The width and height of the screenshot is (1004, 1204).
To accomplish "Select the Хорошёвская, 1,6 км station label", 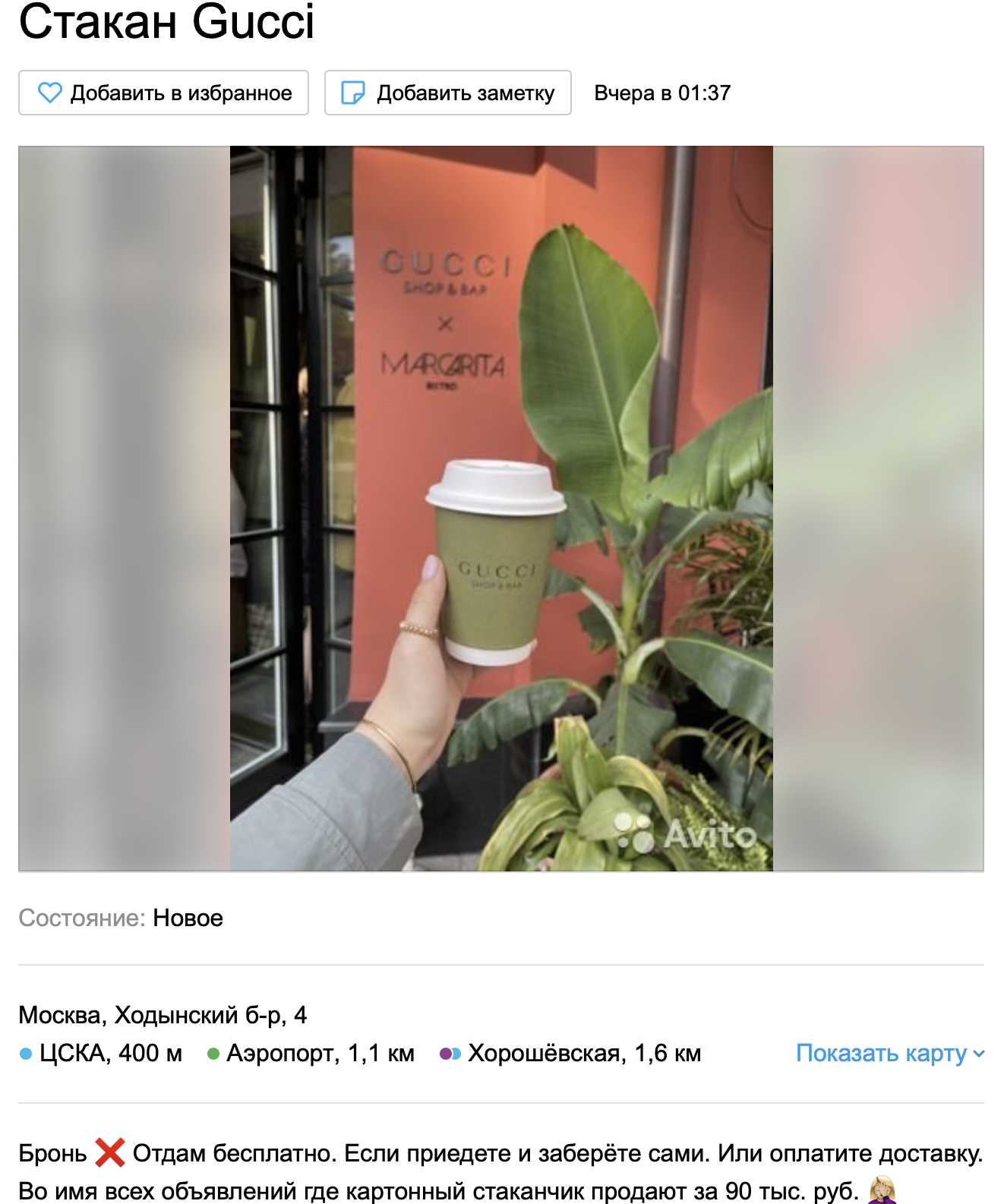I will pos(584,1053).
